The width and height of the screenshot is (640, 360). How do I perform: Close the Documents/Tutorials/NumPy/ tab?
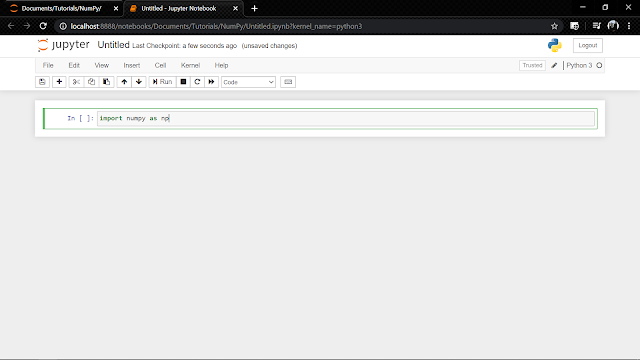click(x=116, y=9)
